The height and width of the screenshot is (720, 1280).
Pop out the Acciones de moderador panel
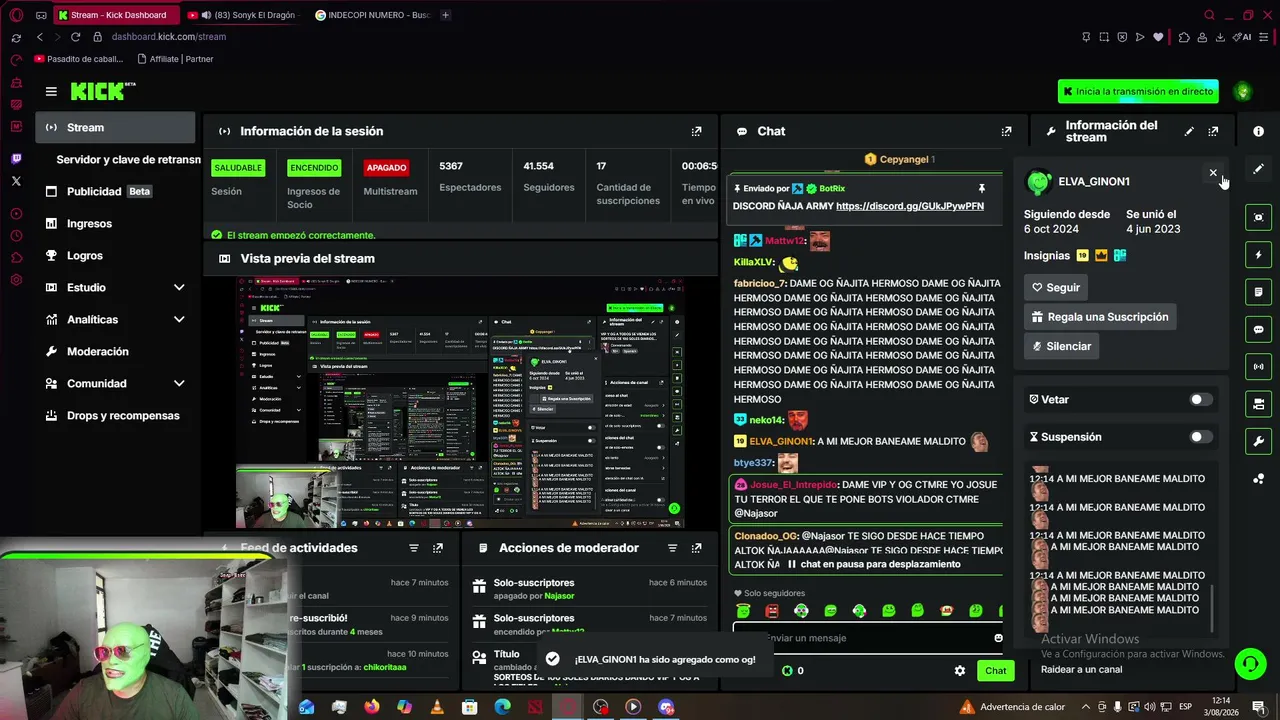pyautogui.click(x=697, y=548)
